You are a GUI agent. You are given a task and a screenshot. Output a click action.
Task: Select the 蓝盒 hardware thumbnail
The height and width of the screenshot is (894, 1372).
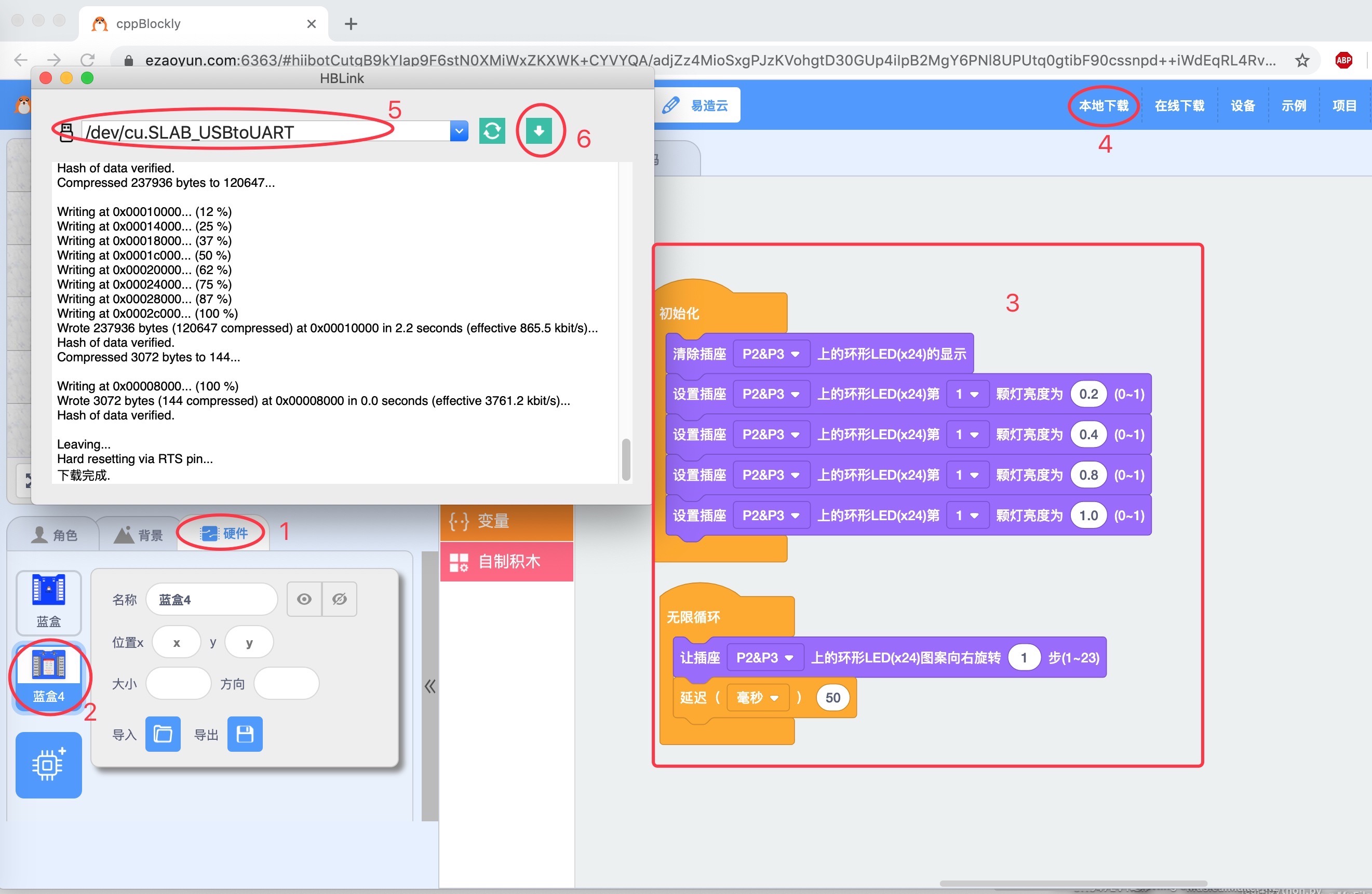pos(48,602)
